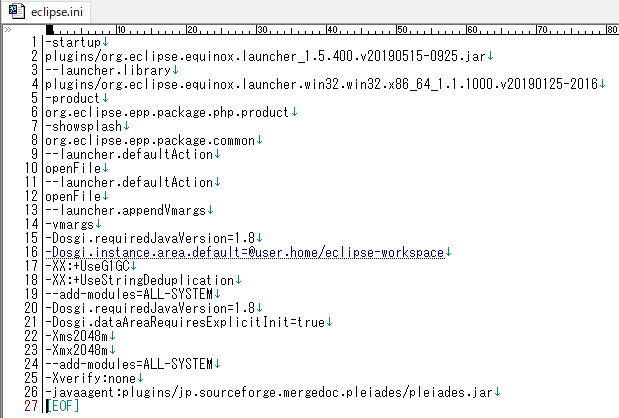
Task: Click the line "-showsplash"
Action: click(84, 126)
